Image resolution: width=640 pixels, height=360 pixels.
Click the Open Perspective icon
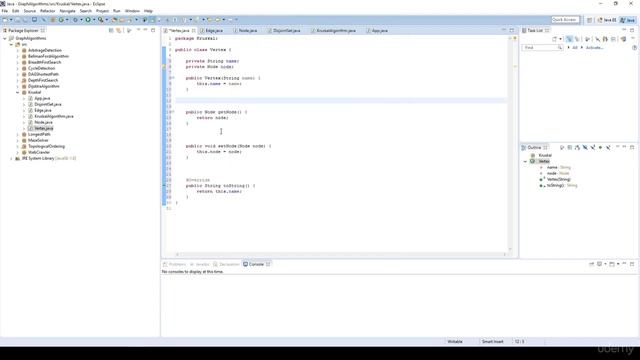(589, 20)
